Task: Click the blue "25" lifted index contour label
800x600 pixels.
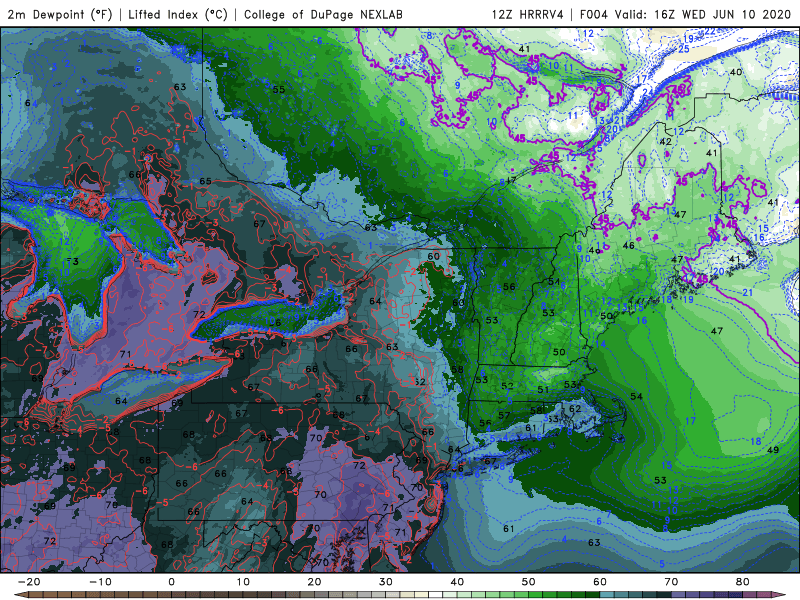Action: [684, 49]
